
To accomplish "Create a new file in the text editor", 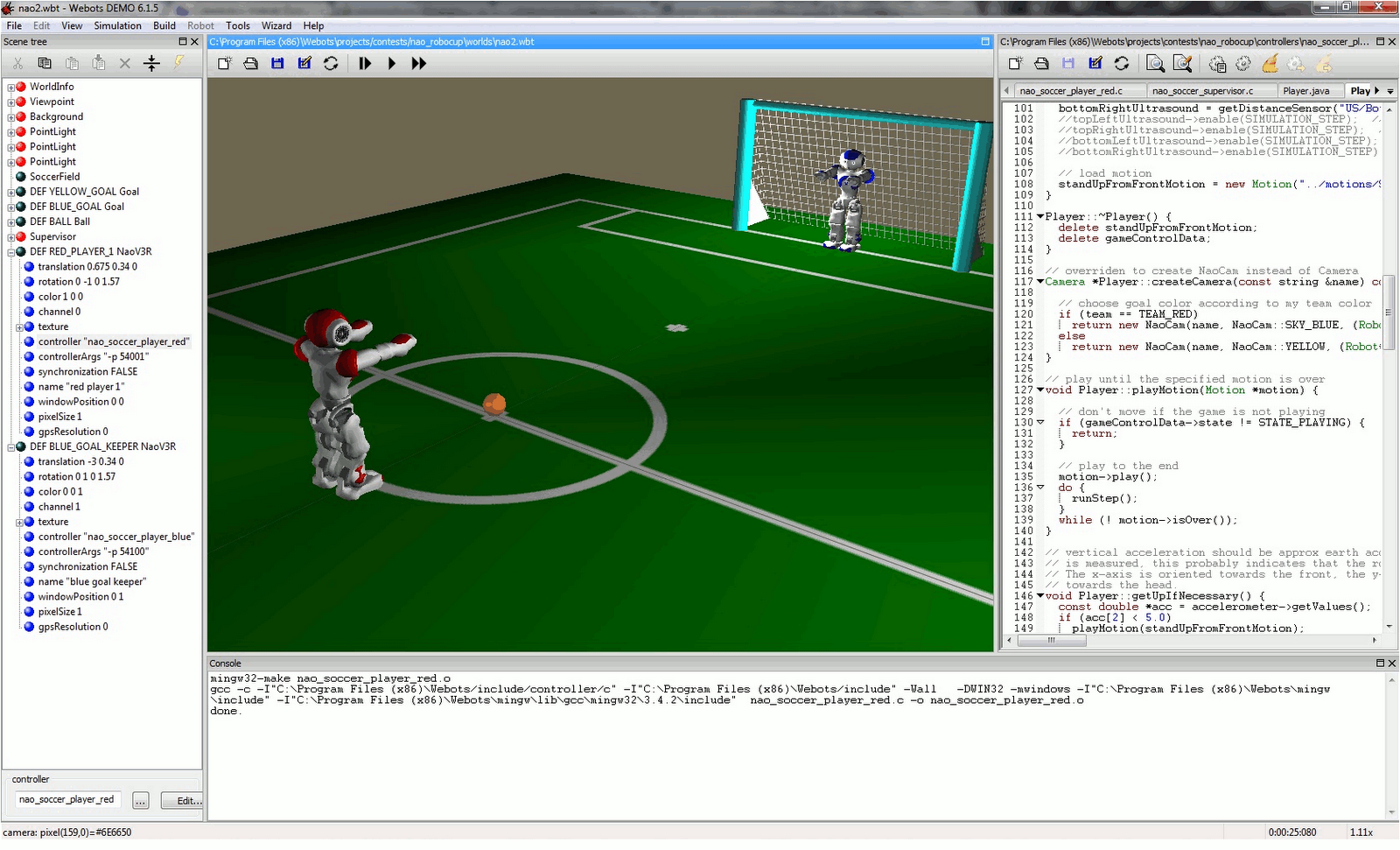I will coord(1015,63).
